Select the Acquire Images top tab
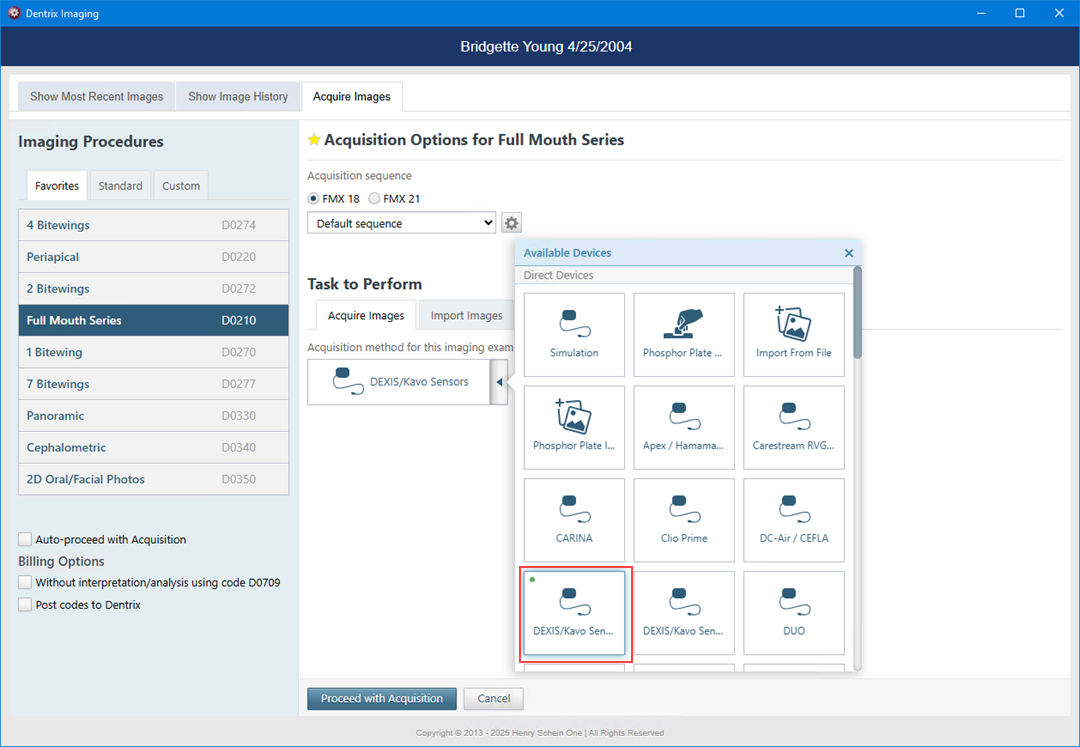The height and width of the screenshot is (747, 1080). pyautogui.click(x=352, y=96)
